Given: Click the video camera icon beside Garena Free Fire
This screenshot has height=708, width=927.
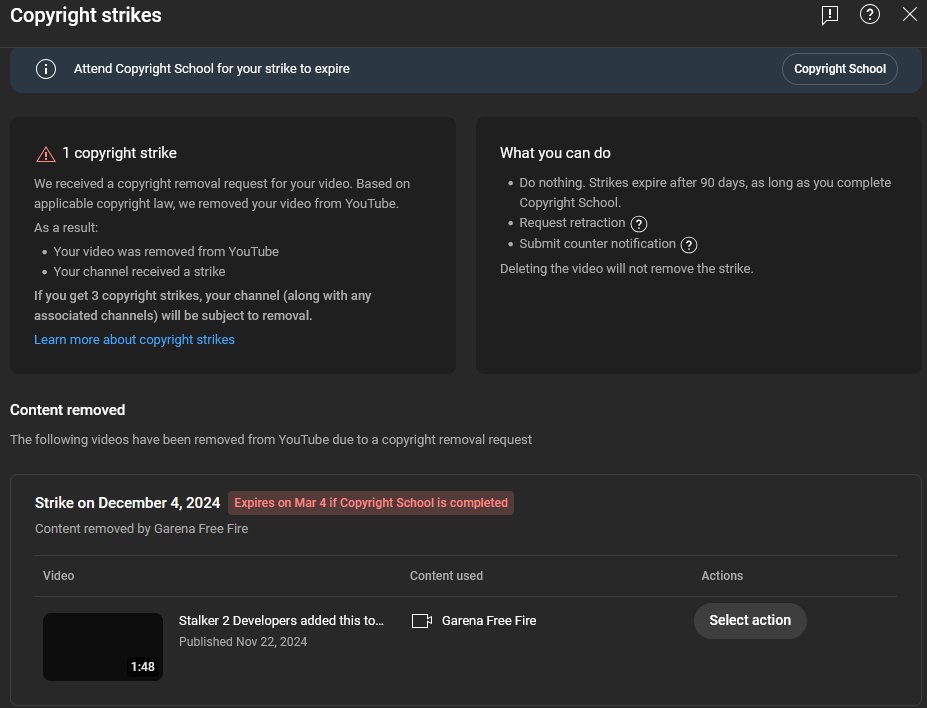Looking at the screenshot, I should click(x=422, y=621).
